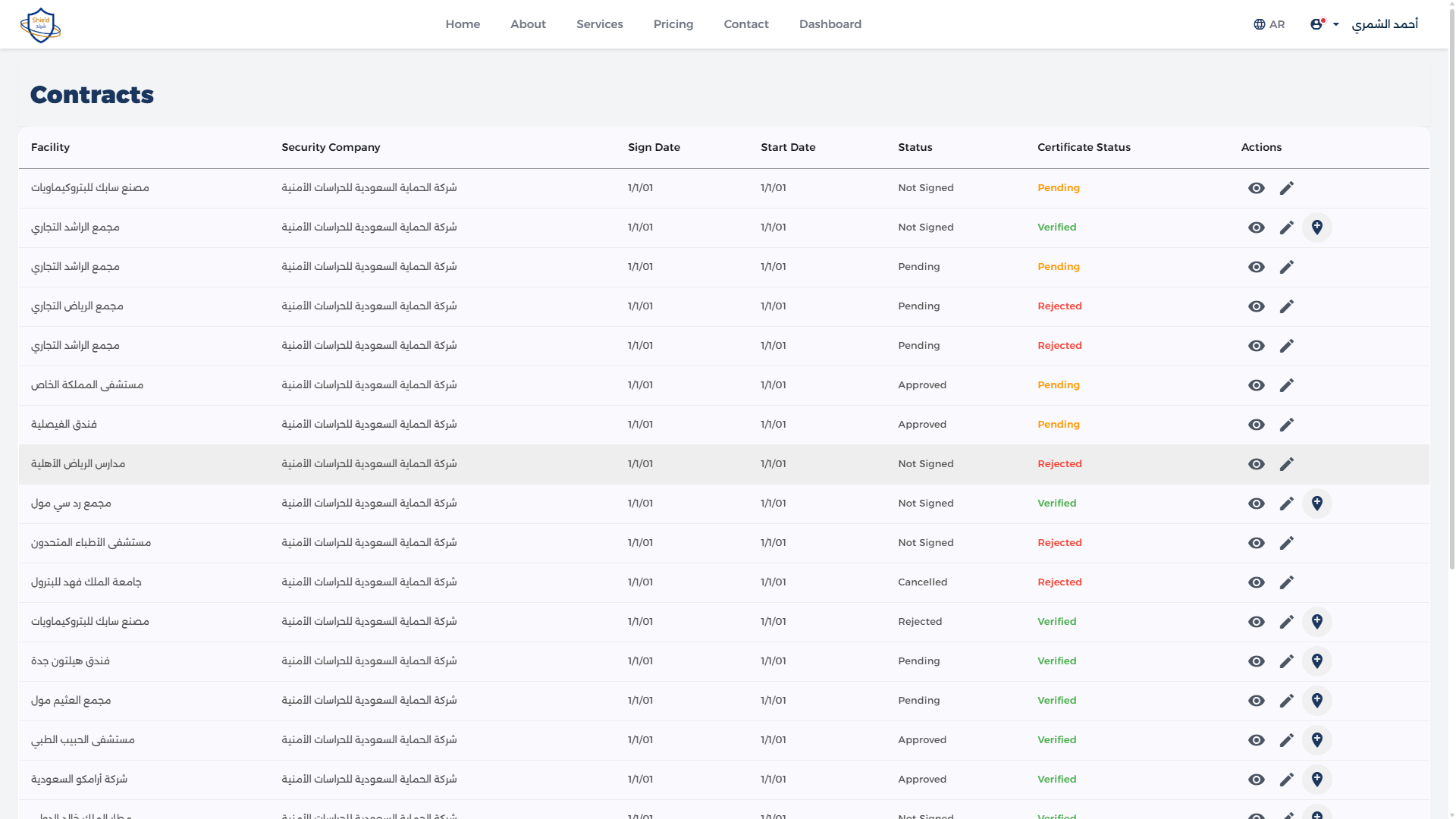The image size is (1456, 819).
Task: View details of مدارس الرياض الأهلية contract
Action: pyautogui.click(x=1257, y=464)
